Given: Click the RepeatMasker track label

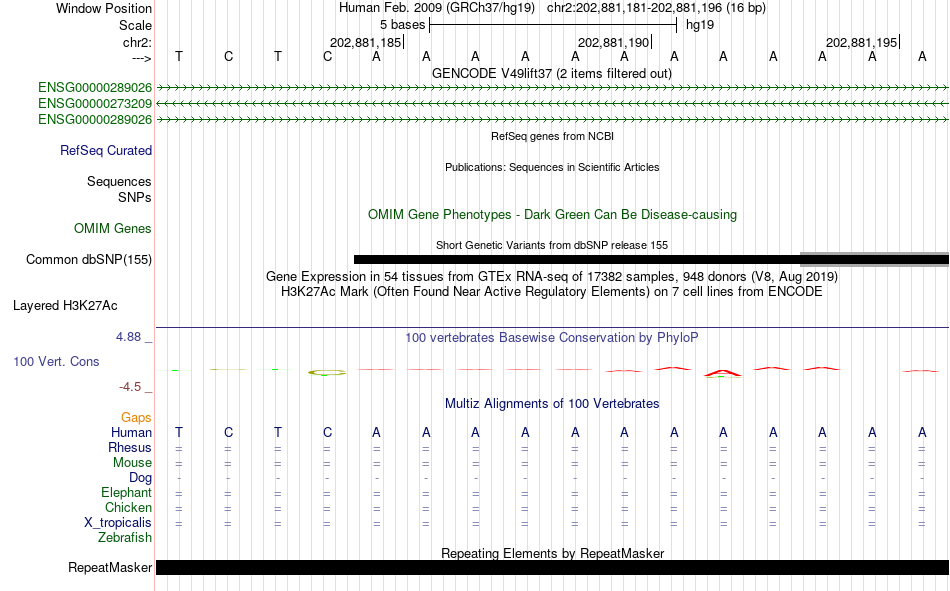Looking at the screenshot, I should (x=110, y=567).
